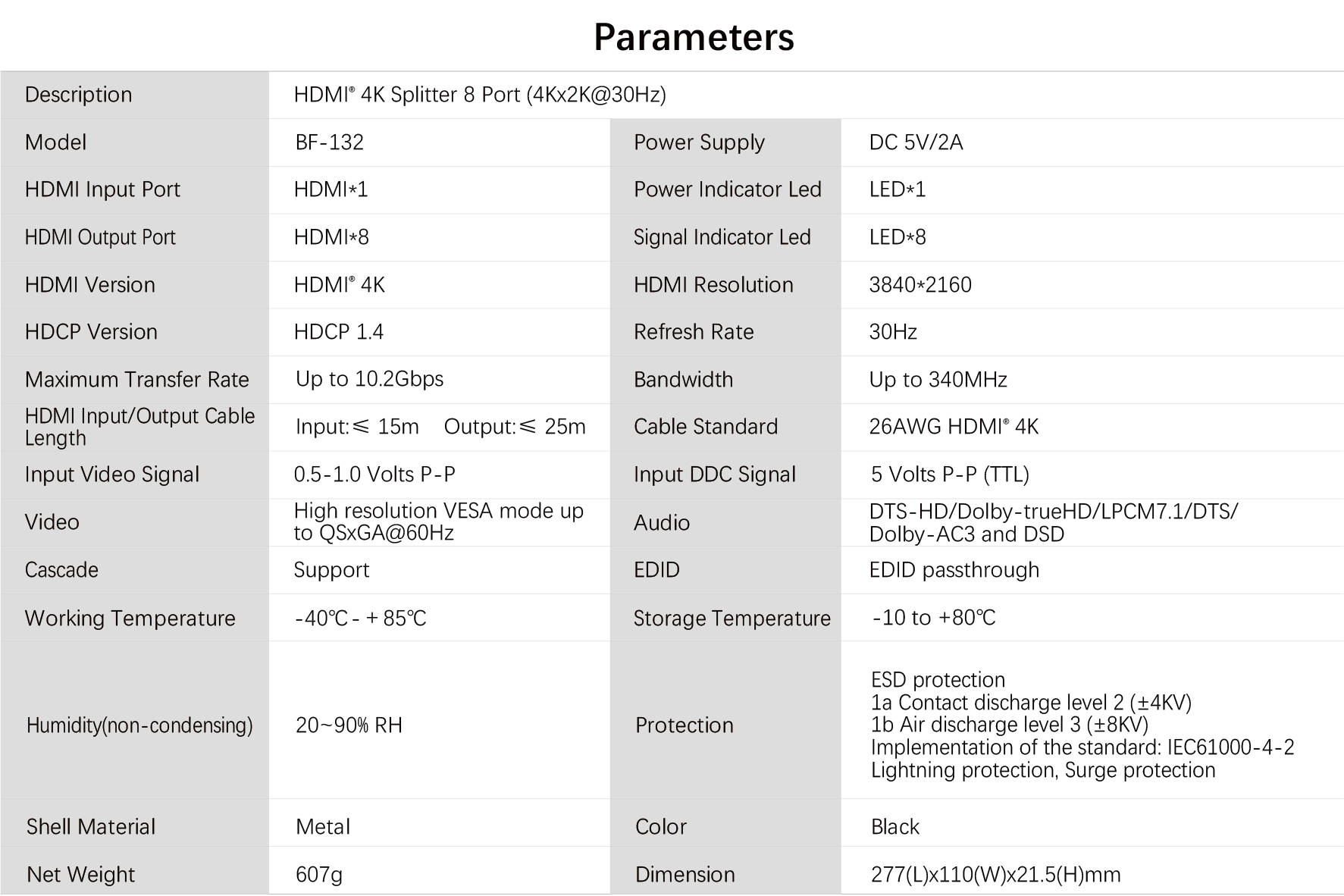The image size is (1344, 896).
Task: Click the Up to 340MHz bandwidth value
Action: click(938, 380)
